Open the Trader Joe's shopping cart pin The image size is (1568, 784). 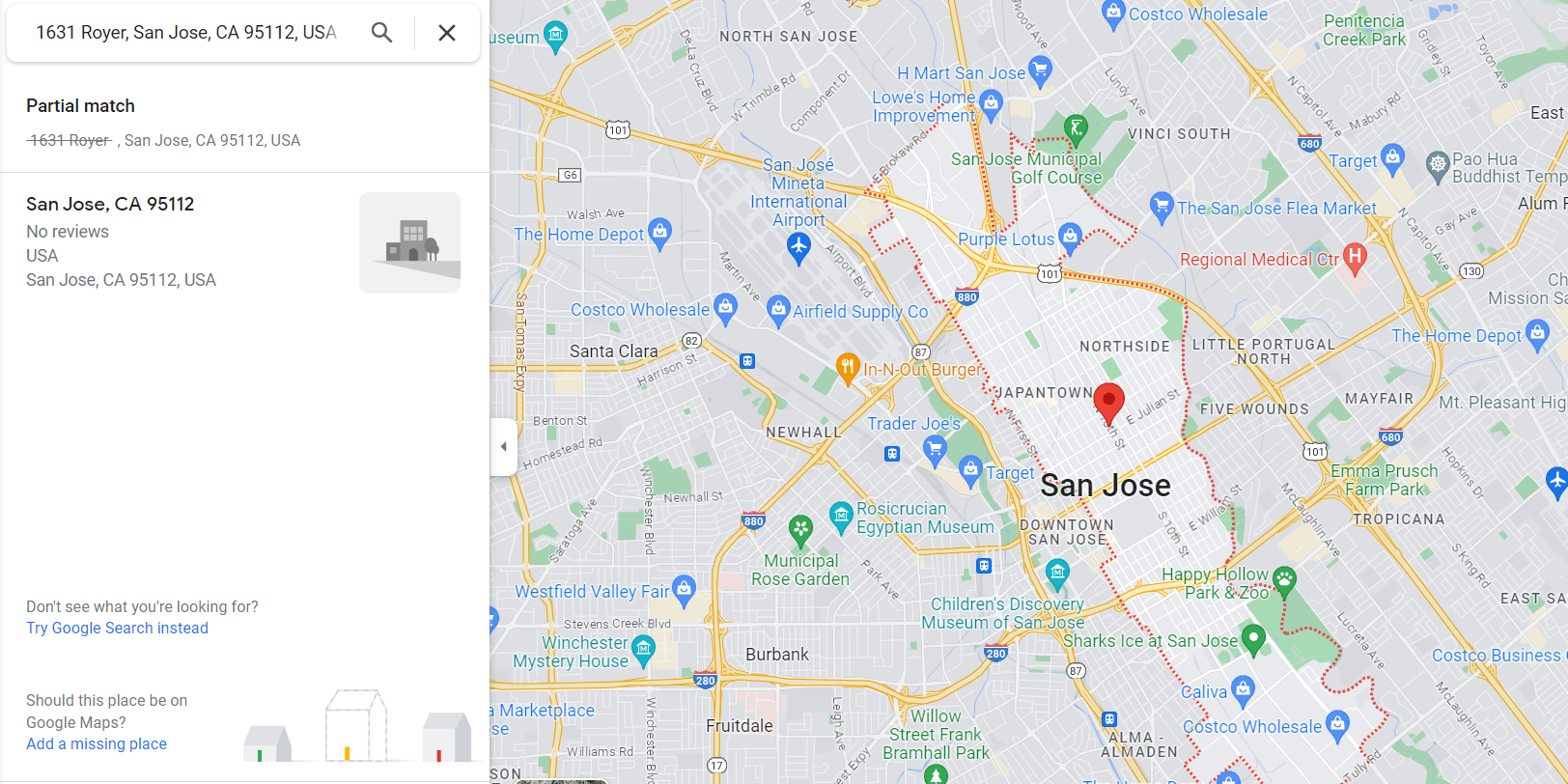point(935,450)
